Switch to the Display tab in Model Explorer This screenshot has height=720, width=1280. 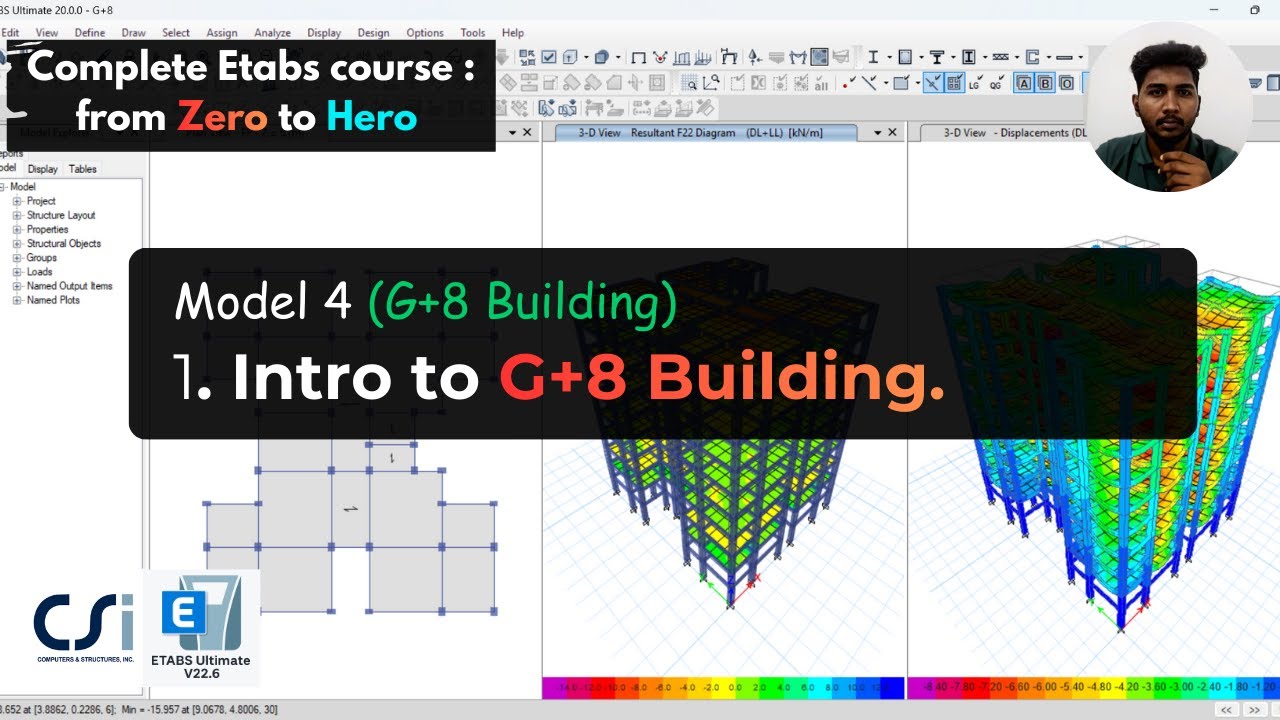42,169
